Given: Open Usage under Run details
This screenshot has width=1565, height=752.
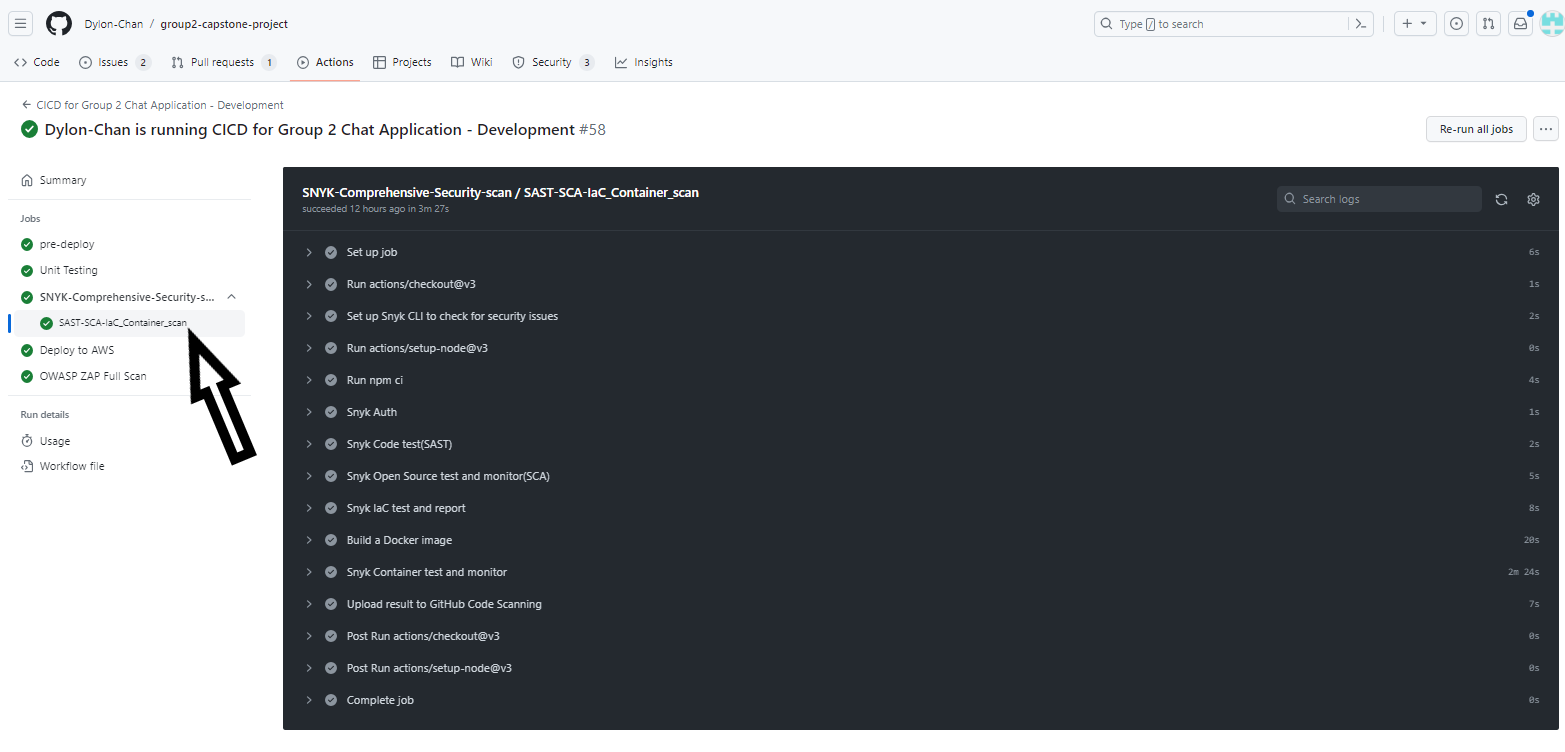Looking at the screenshot, I should [53, 441].
